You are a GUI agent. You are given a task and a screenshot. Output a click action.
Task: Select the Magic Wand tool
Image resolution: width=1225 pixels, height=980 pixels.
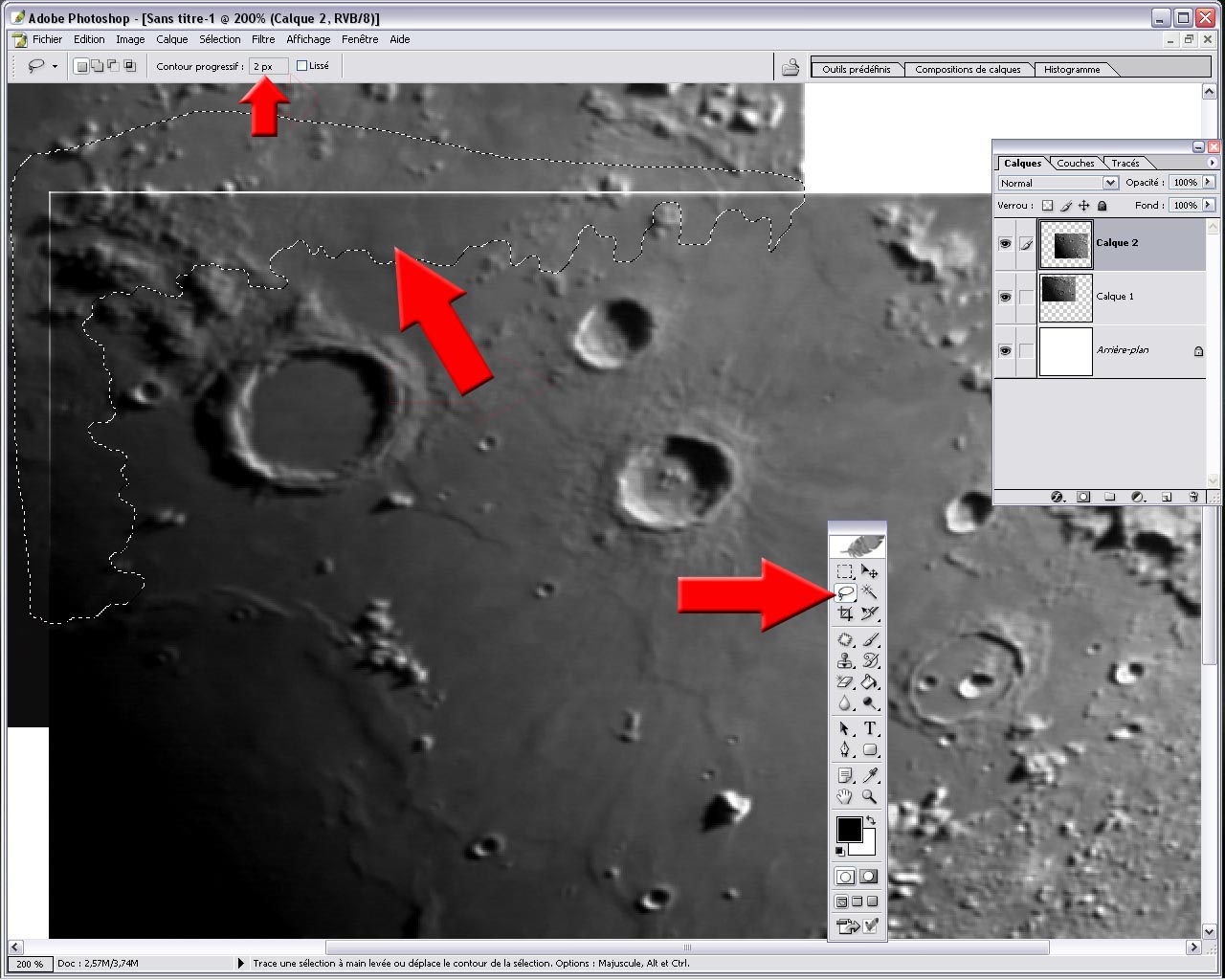tap(869, 592)
